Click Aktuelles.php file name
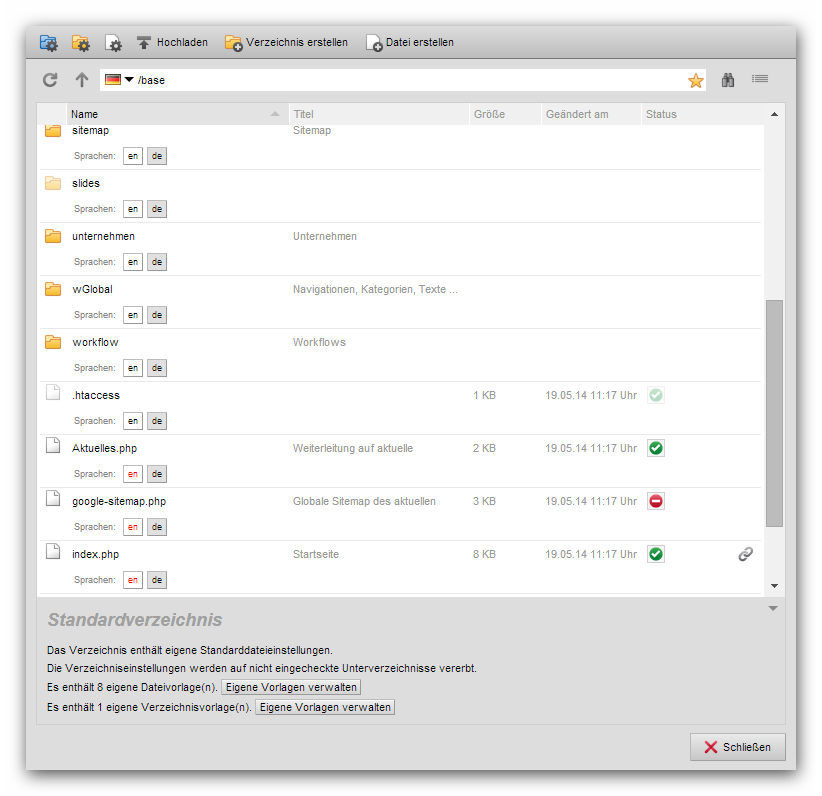822x796 pixels. pos(104,448)
